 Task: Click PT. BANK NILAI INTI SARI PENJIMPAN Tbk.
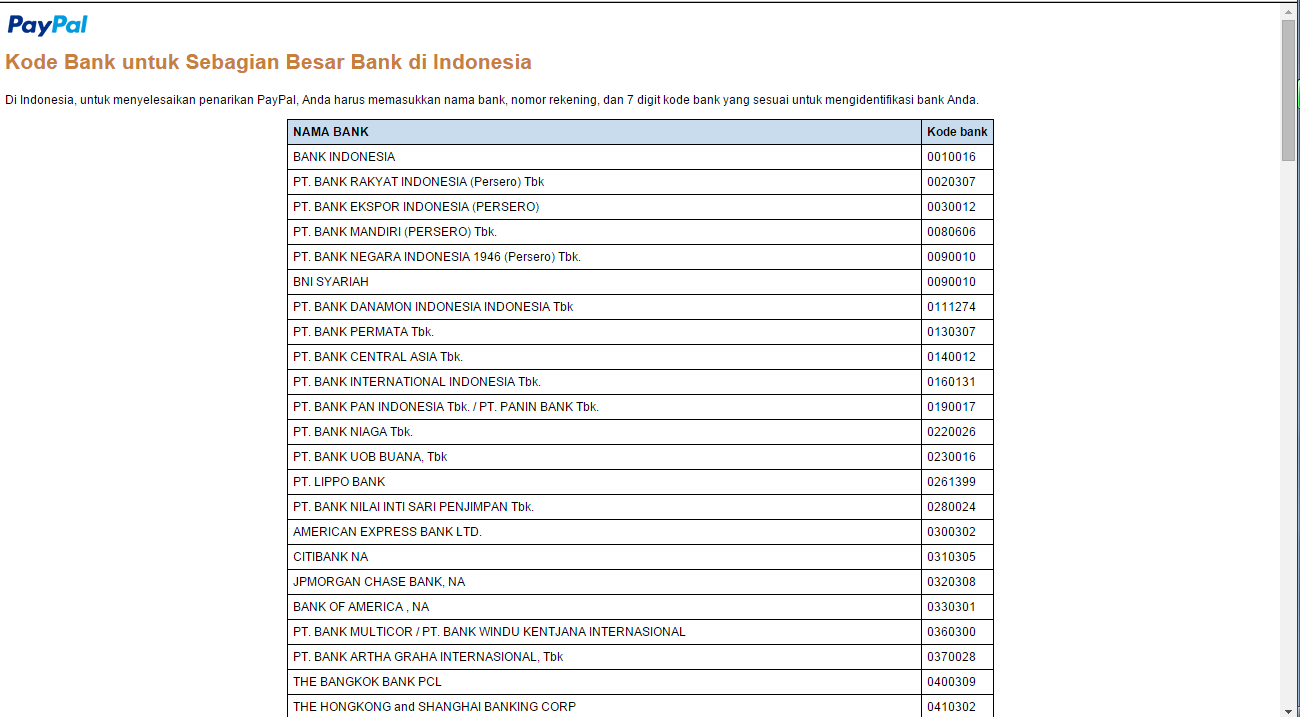coord(413,507)
